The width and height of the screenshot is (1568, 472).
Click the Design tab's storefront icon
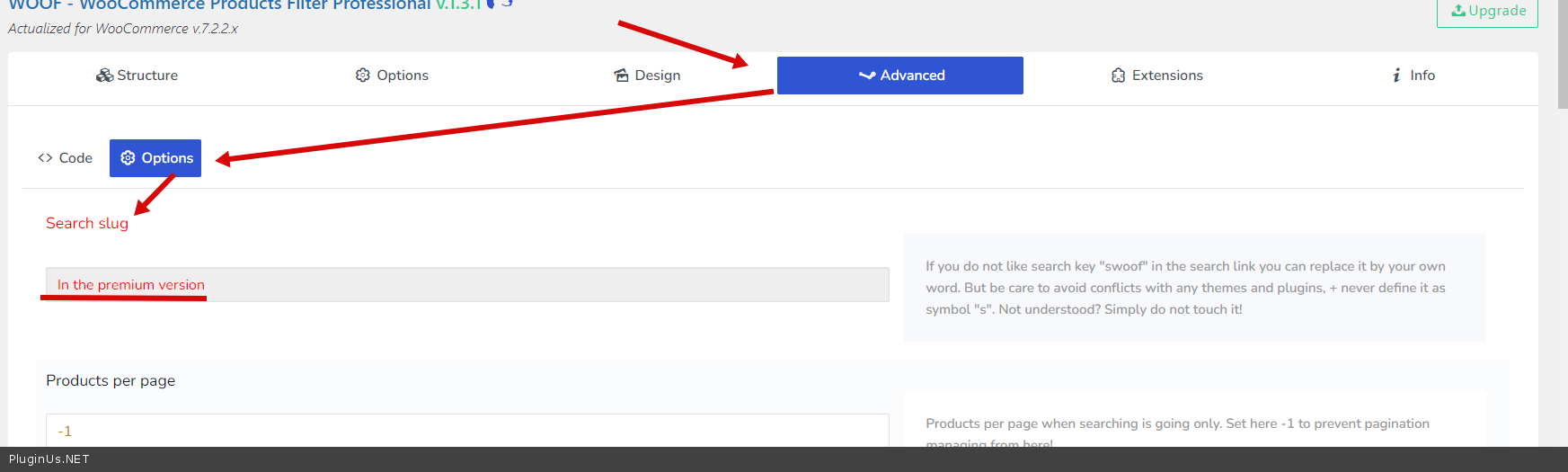click(621, 76)
